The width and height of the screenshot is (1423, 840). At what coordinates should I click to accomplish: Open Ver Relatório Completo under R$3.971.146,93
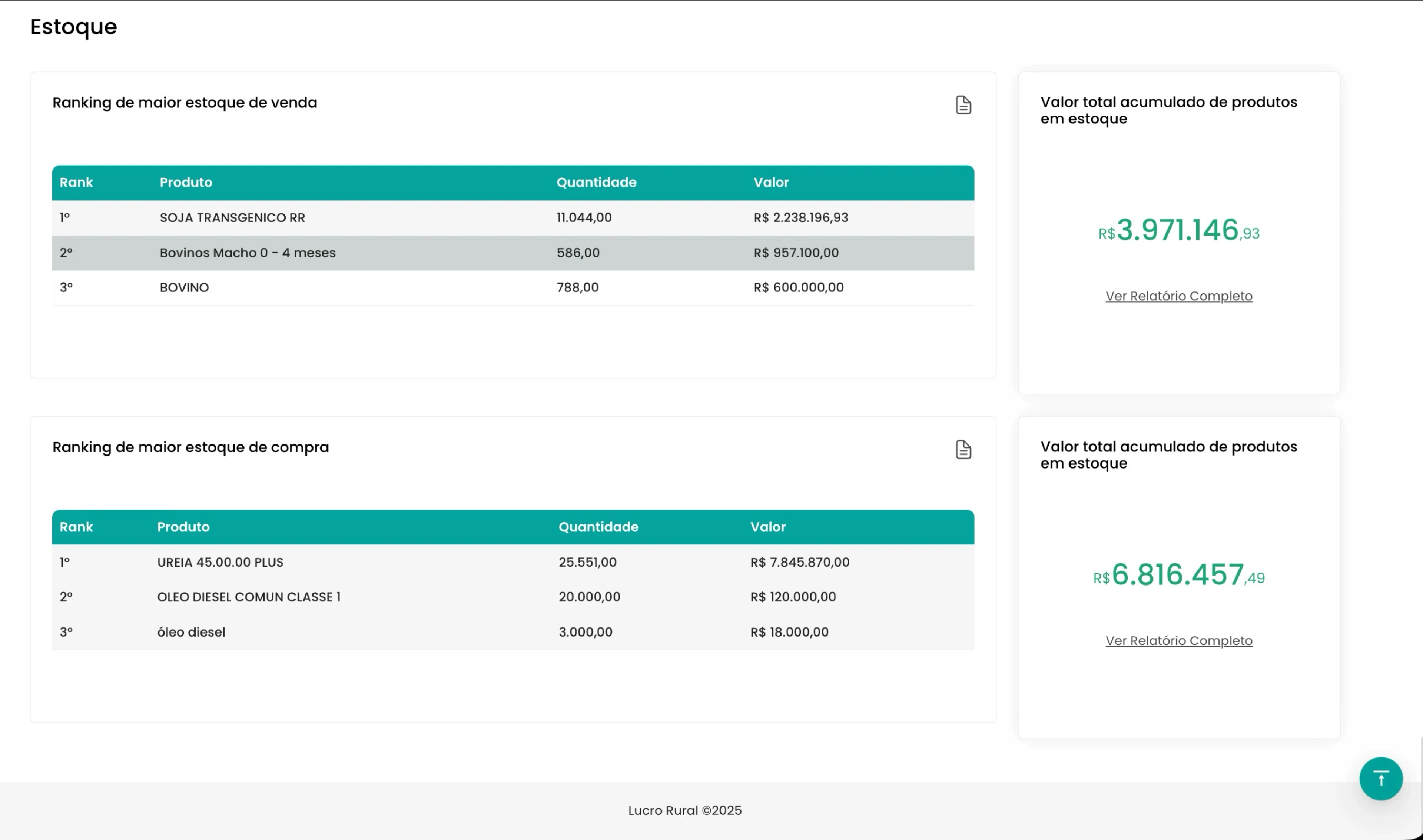click(x=1178, y=296)
